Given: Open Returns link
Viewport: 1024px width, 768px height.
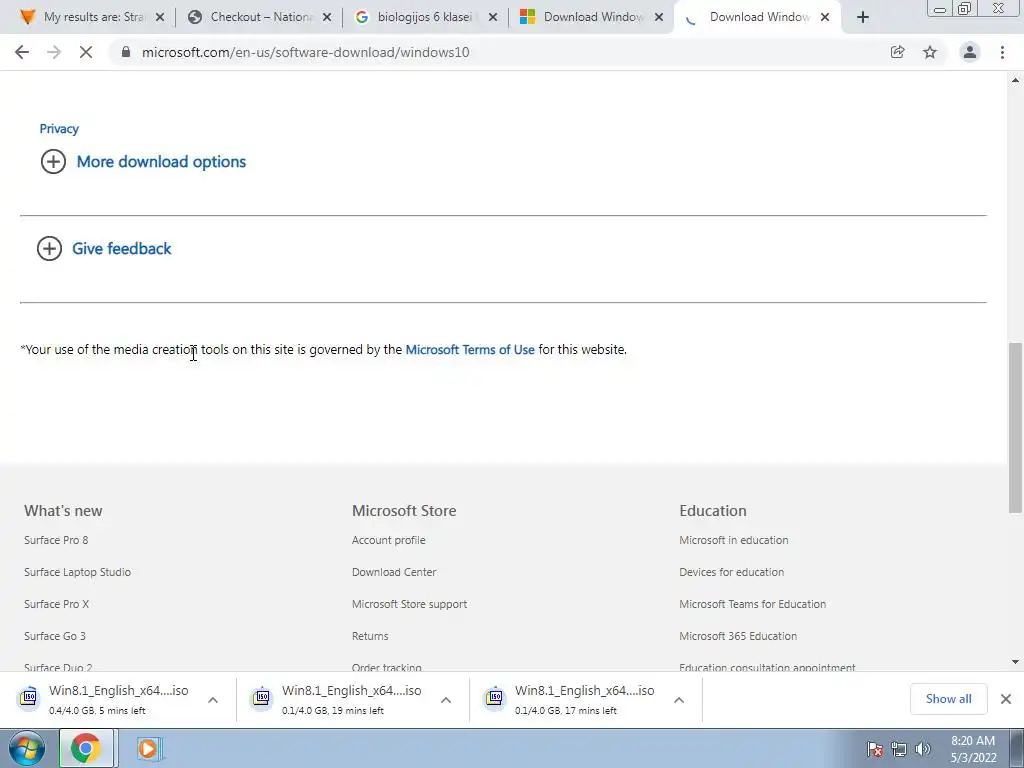Looking at the screenshot, I should click(x=370, y=636).
